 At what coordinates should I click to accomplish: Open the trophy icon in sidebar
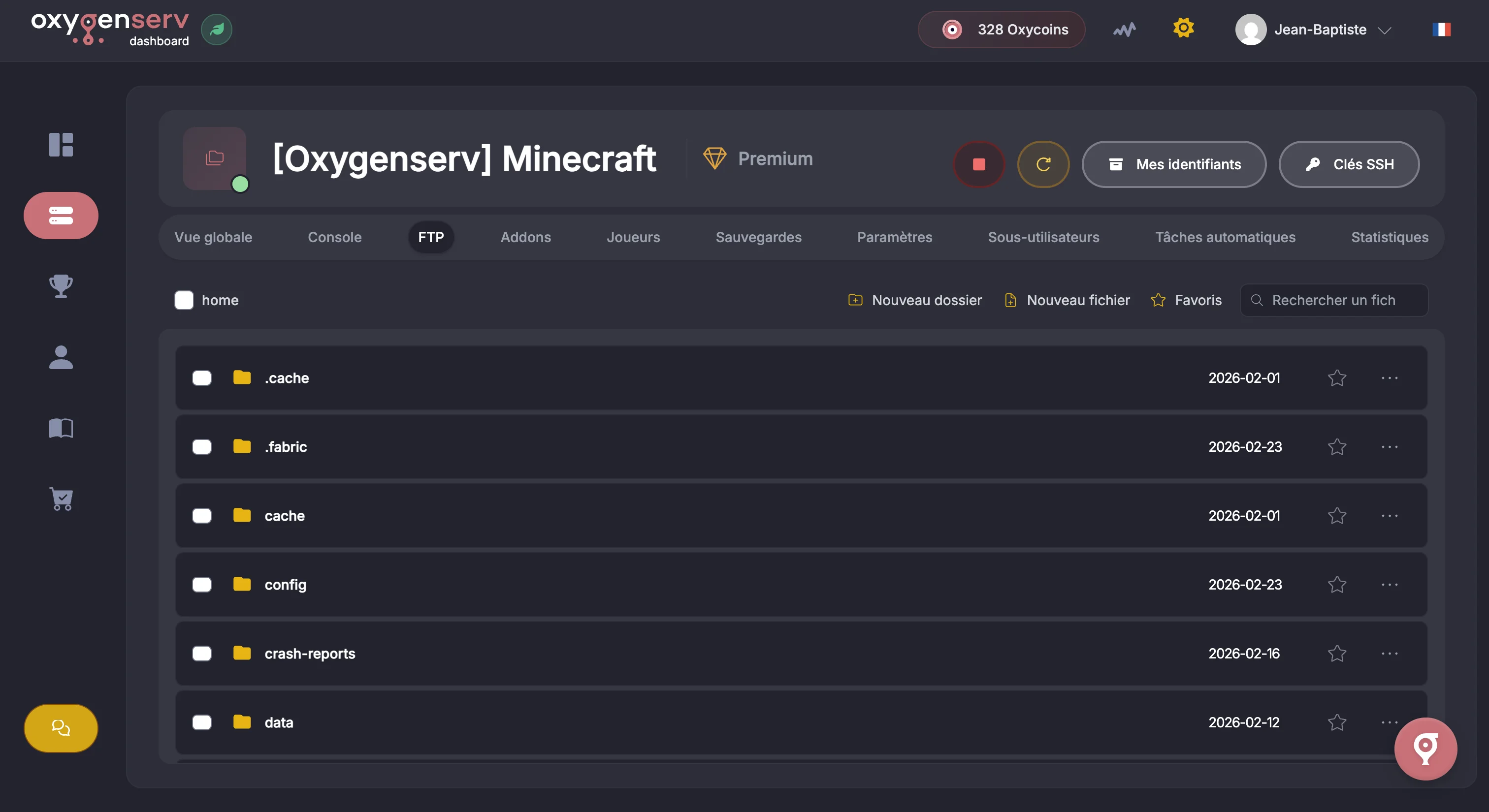(61, 286)
